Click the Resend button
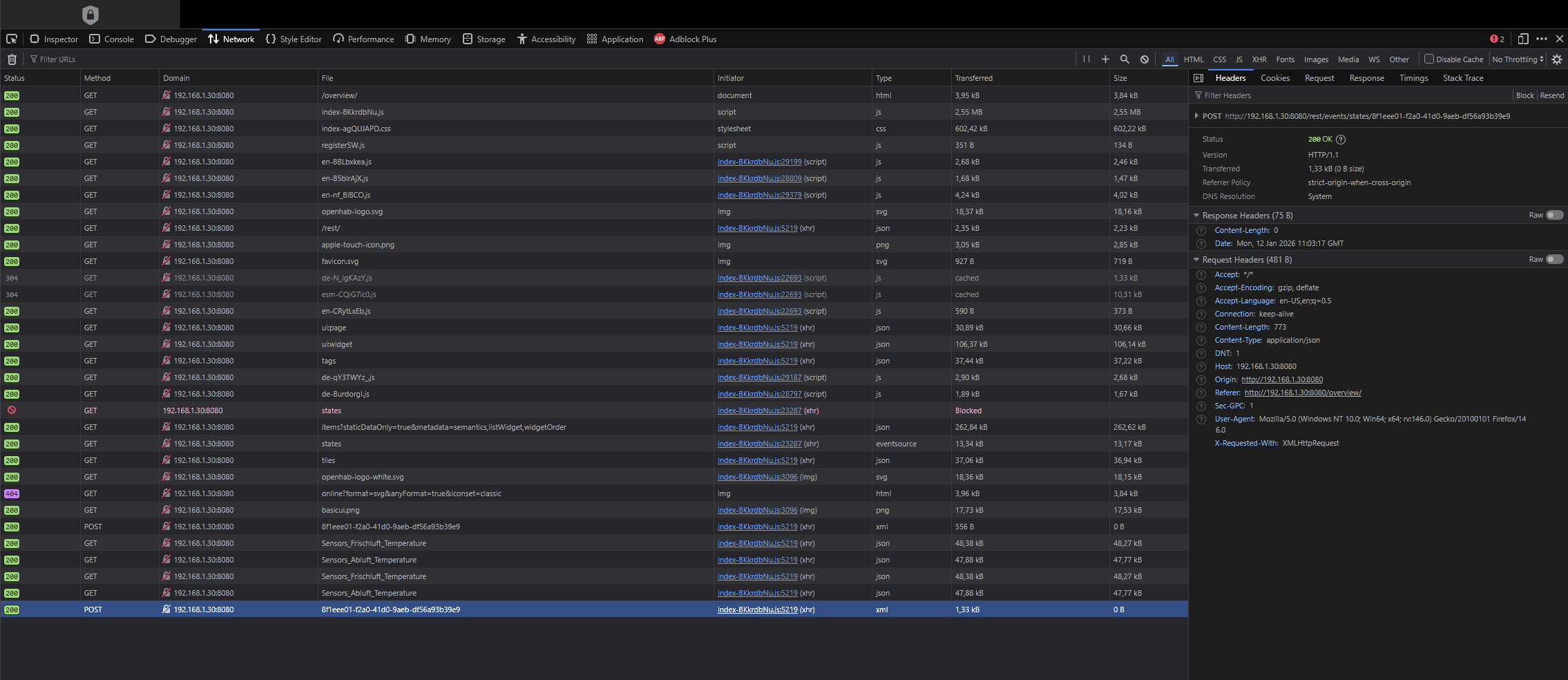Viewport: 1568px width, 680px height. click(1551, 95)
